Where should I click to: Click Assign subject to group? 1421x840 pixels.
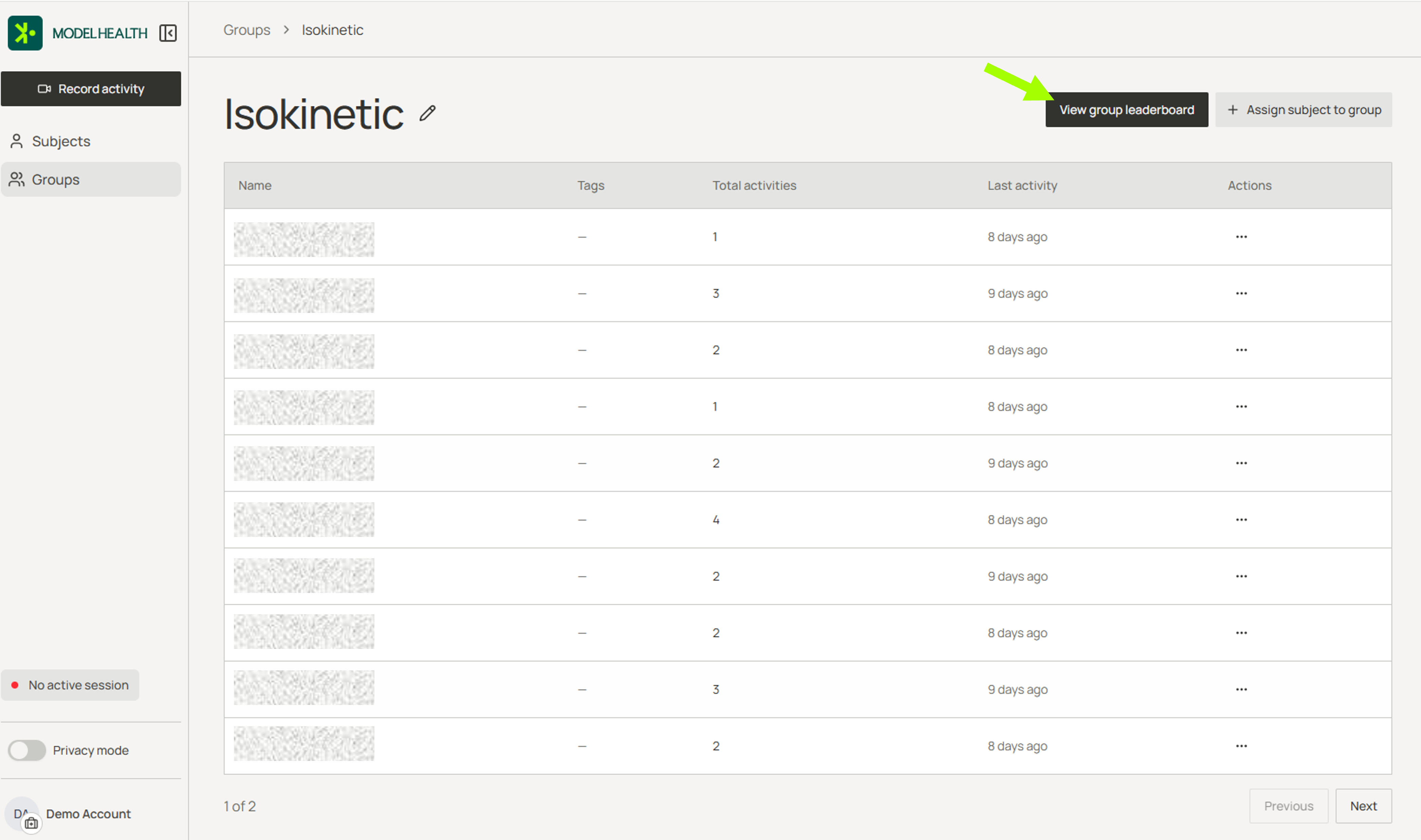tap(1303, 110)
